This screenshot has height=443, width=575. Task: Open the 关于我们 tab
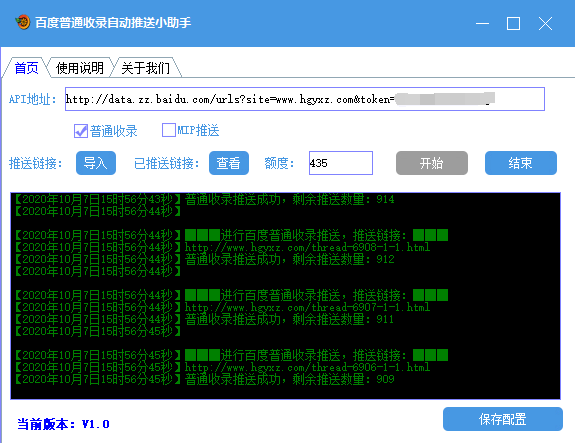(145, 68)
